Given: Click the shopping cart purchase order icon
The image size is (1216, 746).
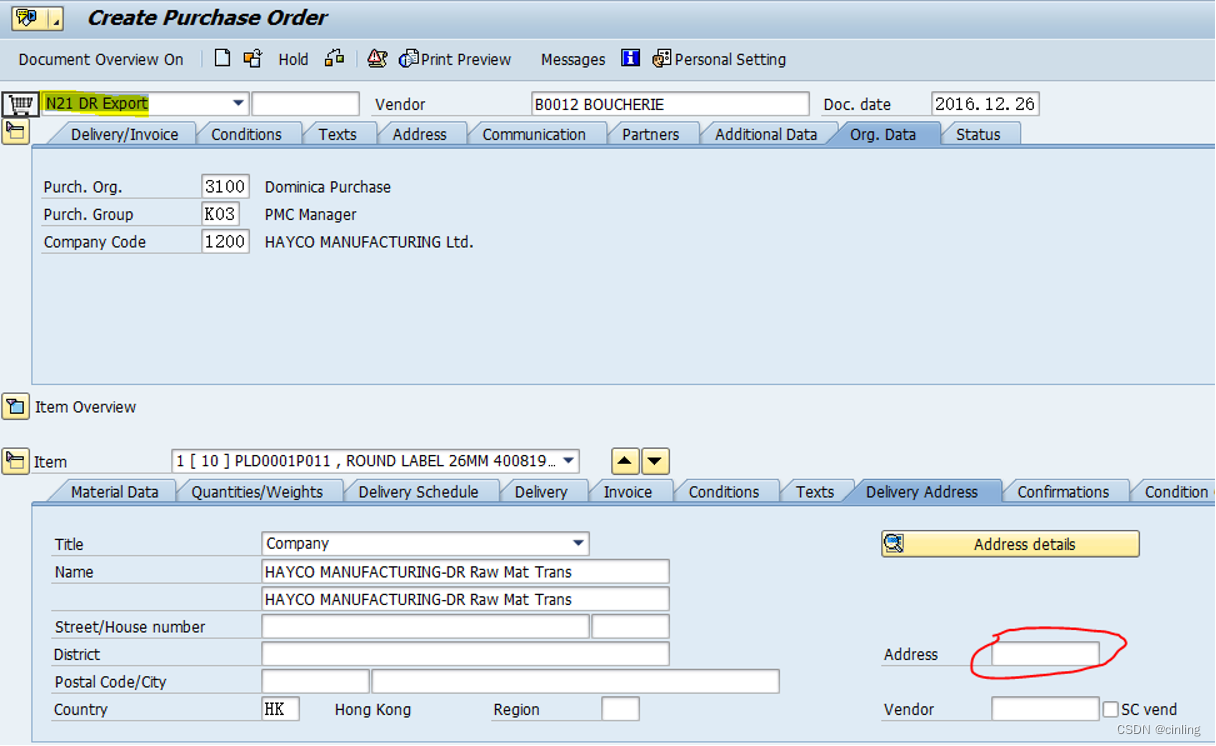Looking at the screenshot, I should [x=20, y=103].
